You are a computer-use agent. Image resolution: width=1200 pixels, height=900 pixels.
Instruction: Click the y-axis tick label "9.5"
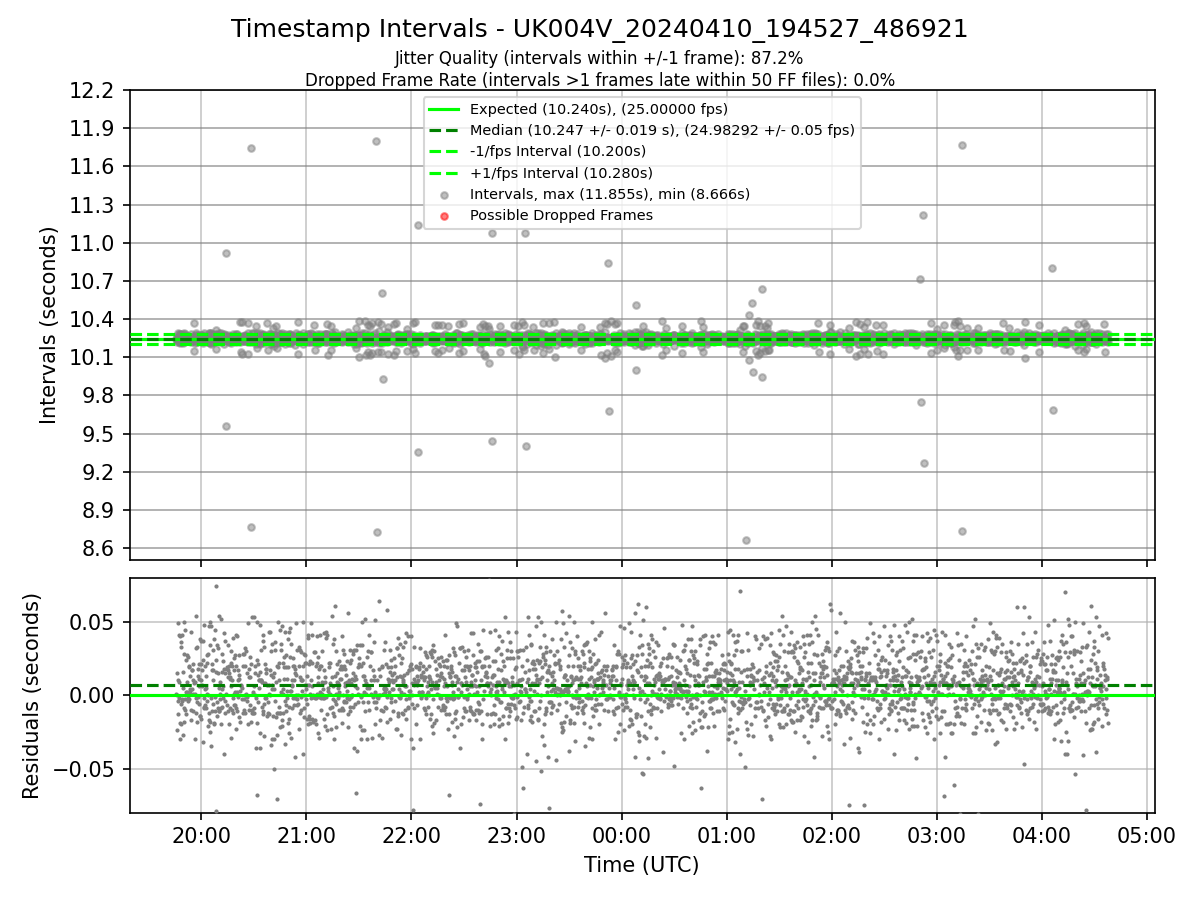tap(100, 434)
